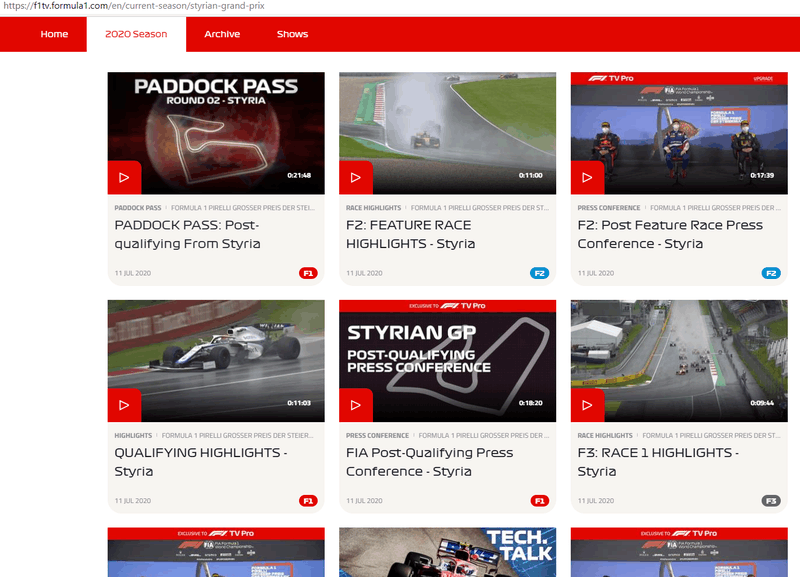Play F2 Feature Race Highlights video

point(356,178)
